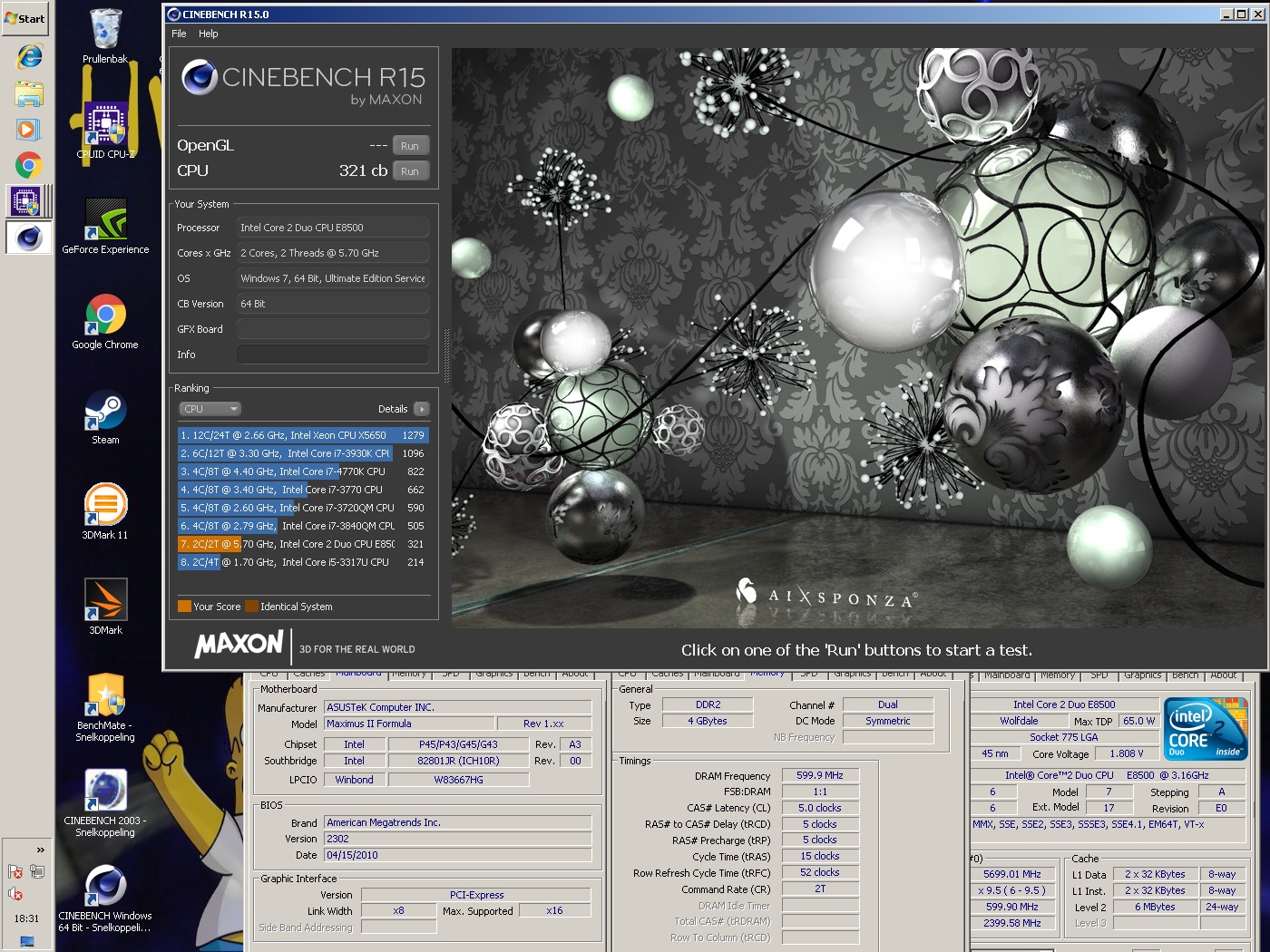
Task: Click the P45/P43/G45/G43 chipset value in CPU-Z
Action: click(458, 744)
